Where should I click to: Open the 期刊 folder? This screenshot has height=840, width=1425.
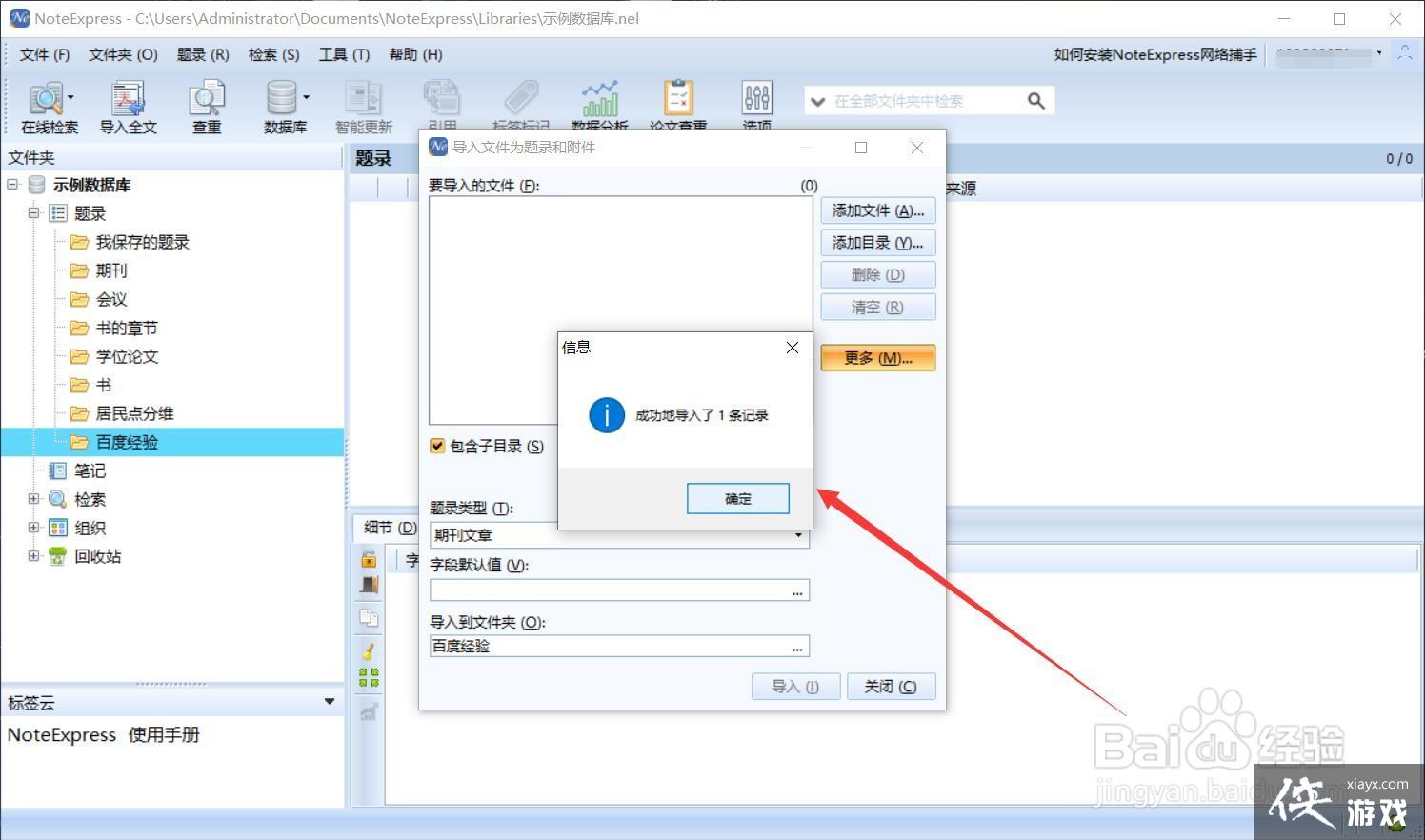tap(111, 270)
